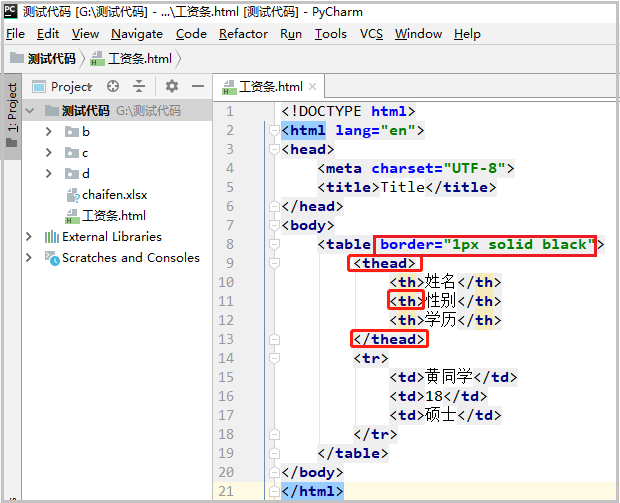Viewport: 620px width, 503px height.
Task: Collapse the 测试代码 root folder
Action: coord(30,111)
